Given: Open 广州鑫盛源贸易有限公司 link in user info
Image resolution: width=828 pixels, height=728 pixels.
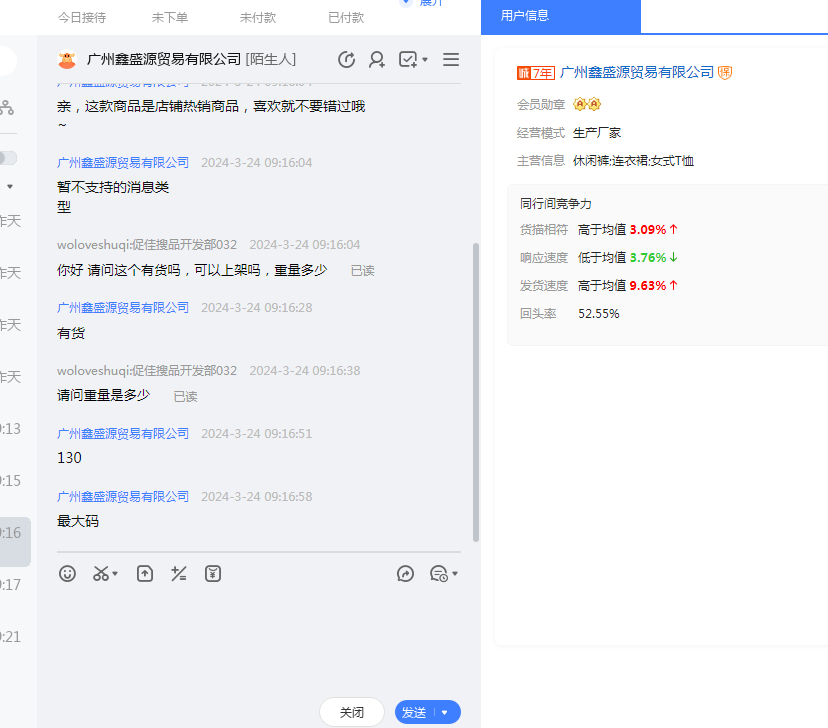Looking at the screenshot, I should (x=637, y=72).
